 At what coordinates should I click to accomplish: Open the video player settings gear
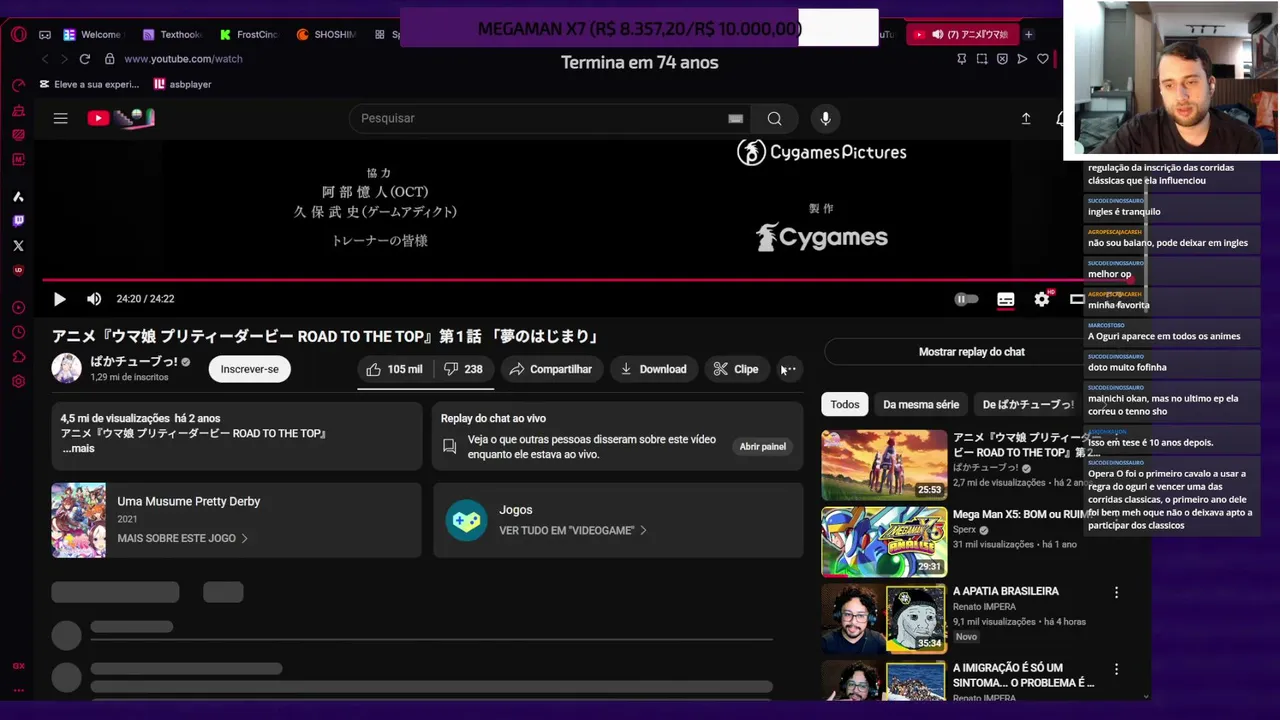[x=1042, y=299]
